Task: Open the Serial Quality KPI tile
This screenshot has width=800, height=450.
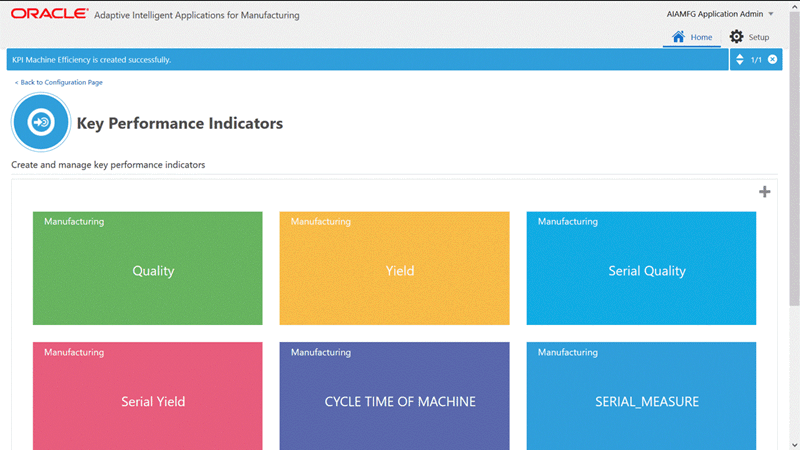Action: pos(641,268)
